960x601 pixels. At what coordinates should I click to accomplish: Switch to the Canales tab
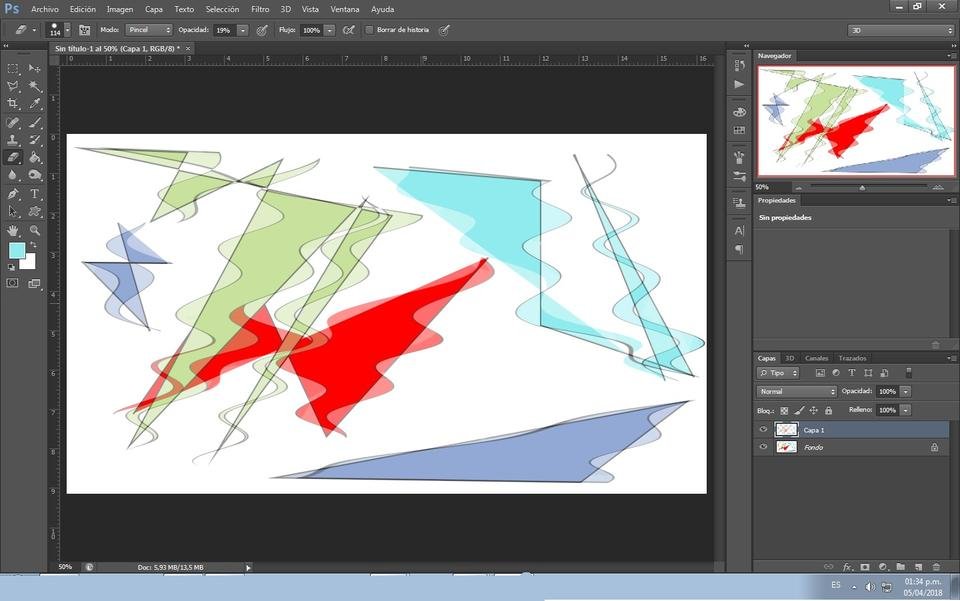[x=816, y=358]
